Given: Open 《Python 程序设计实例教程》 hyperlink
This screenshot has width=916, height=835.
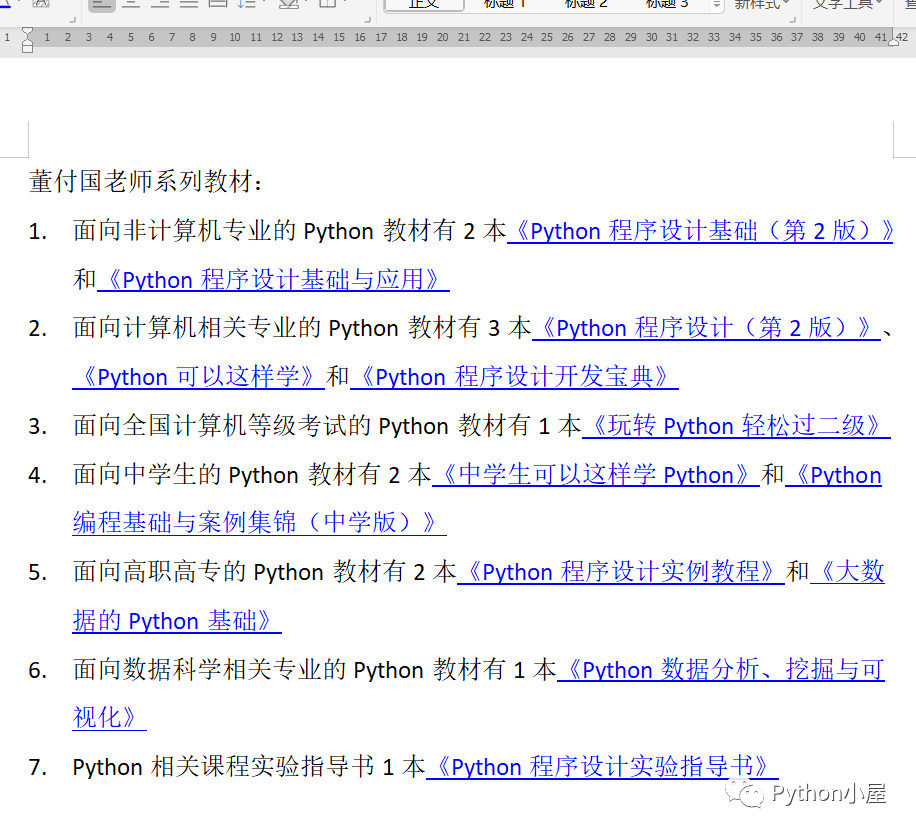Looking at the screenshot, I should (620, 572).
